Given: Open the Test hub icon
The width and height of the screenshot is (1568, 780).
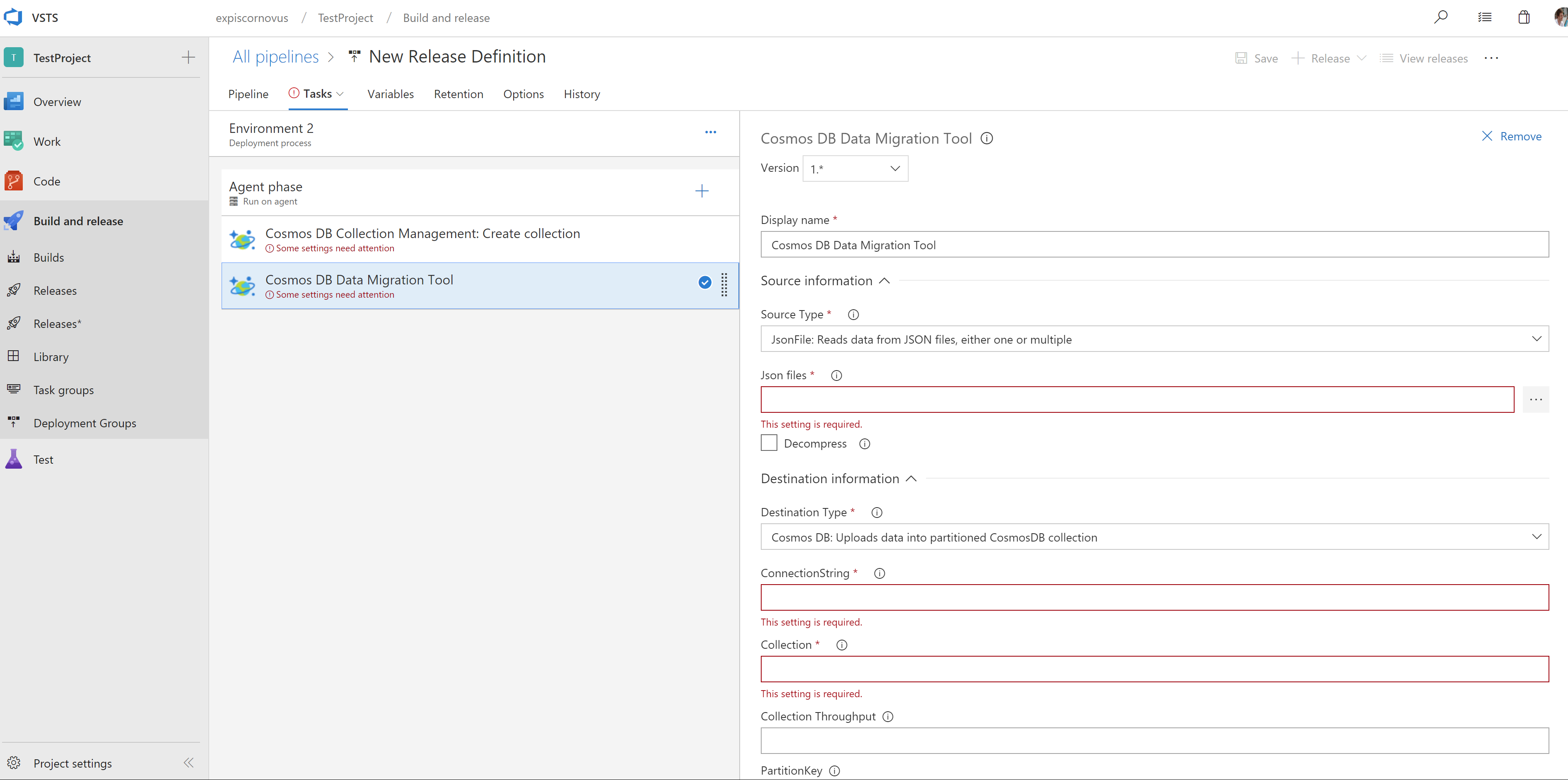Looking at the screenshot, I should pos(13,460).
